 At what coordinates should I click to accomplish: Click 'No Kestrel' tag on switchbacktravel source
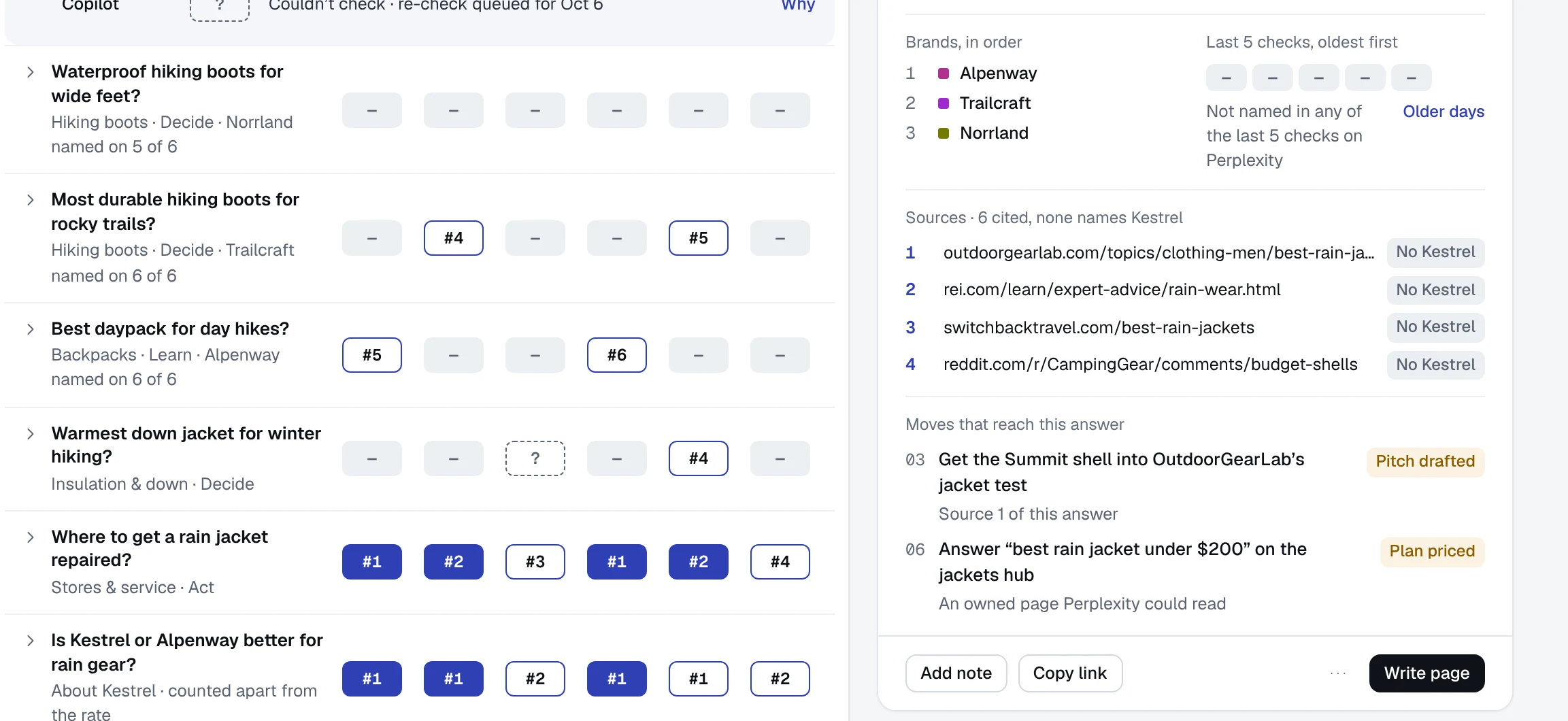tap(1435, 327)
